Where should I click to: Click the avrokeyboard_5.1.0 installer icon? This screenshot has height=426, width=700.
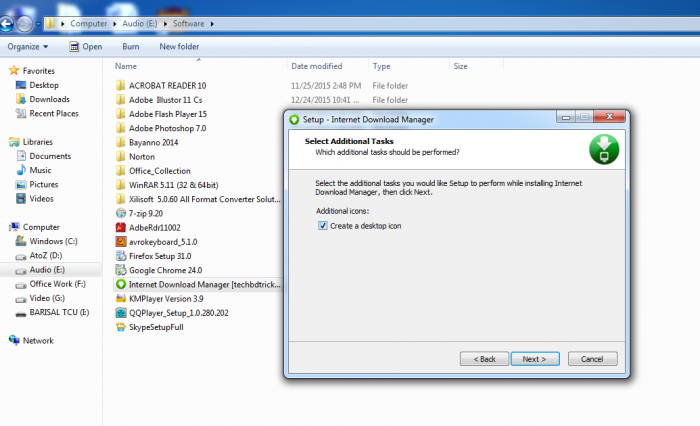[121, 242]
